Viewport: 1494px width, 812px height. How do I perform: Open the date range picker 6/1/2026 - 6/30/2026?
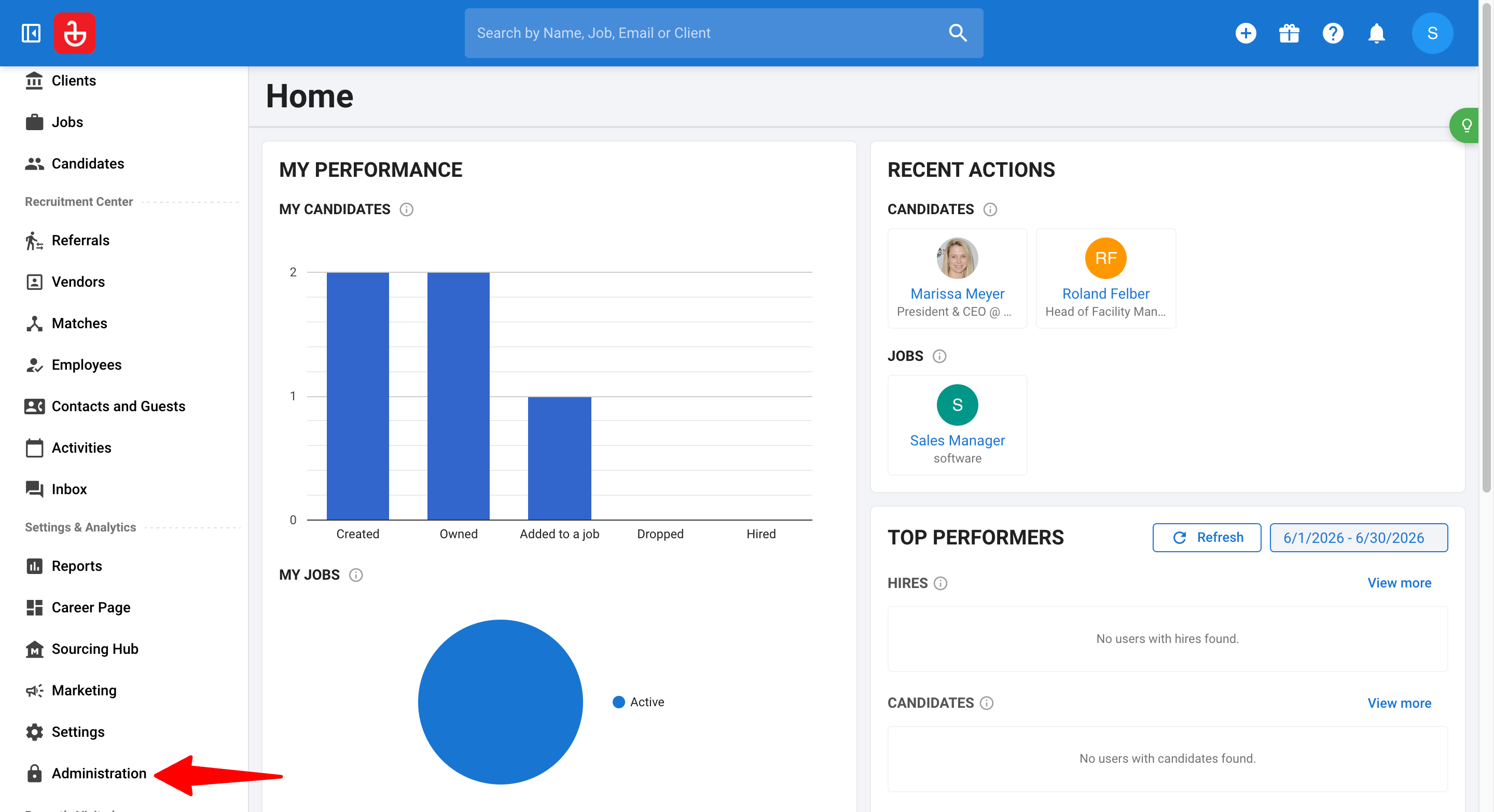[x=1358, y=537]
